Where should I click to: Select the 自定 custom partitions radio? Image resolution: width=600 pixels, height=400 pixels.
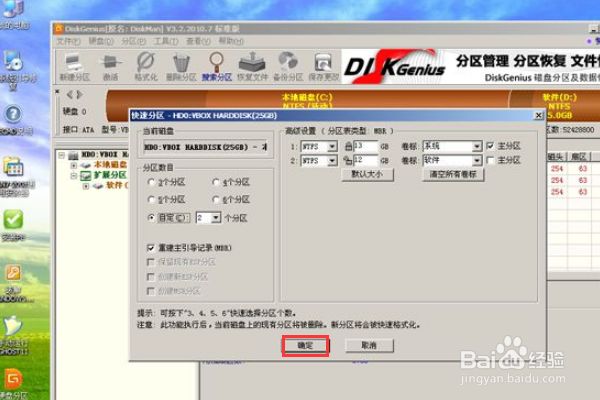tap(151, 218)
